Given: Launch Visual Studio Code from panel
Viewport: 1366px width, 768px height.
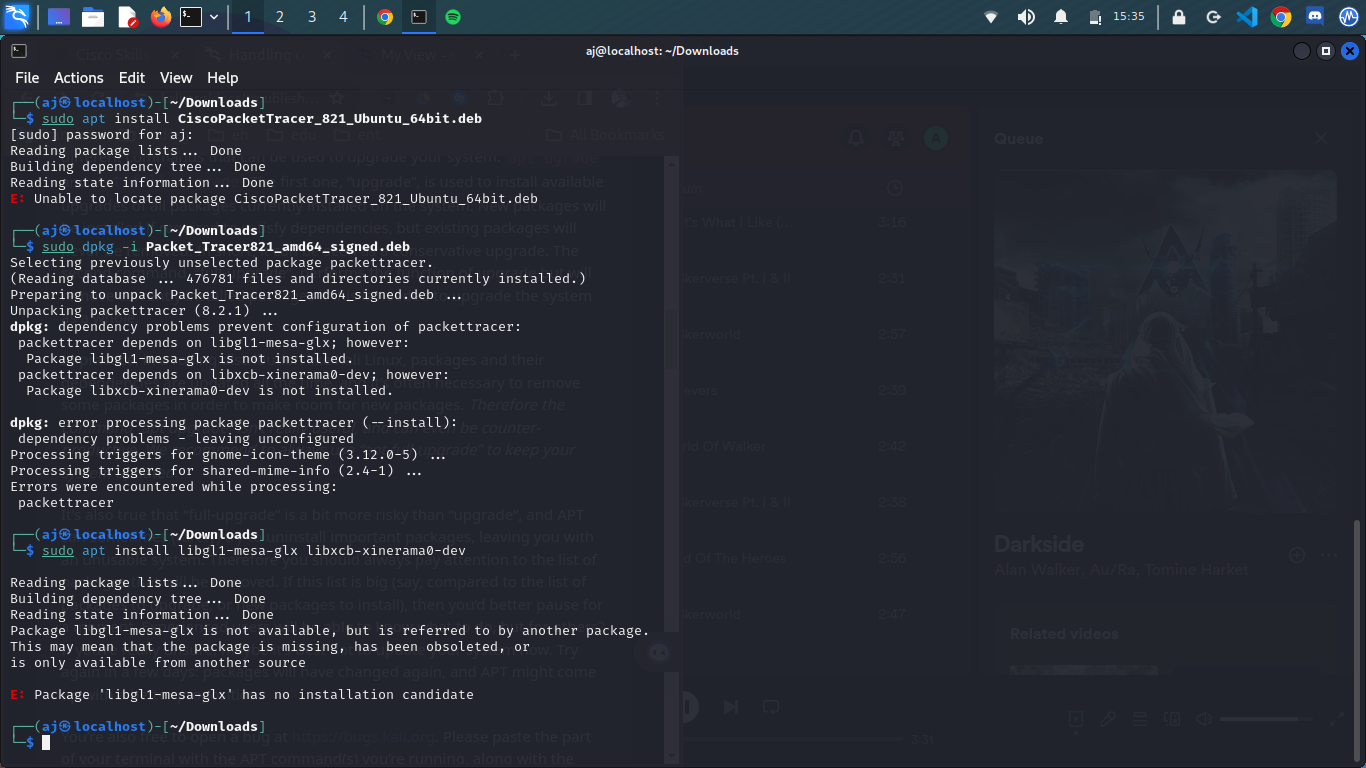Looking at the screenshot, I should (x=1246, y=17).
